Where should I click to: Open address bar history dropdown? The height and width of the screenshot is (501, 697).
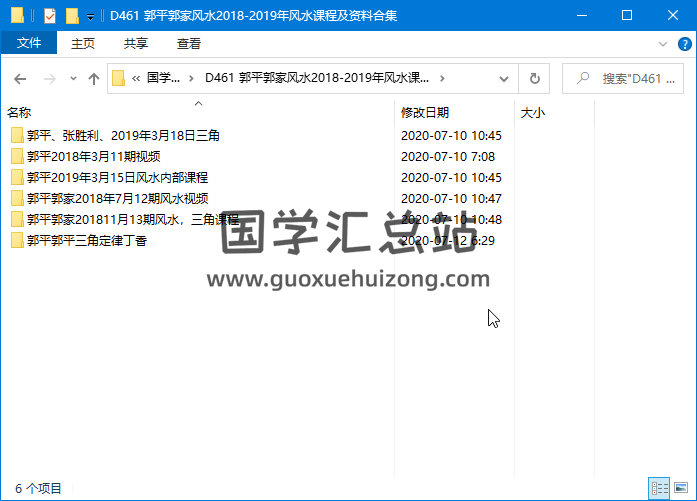[504, 79]
